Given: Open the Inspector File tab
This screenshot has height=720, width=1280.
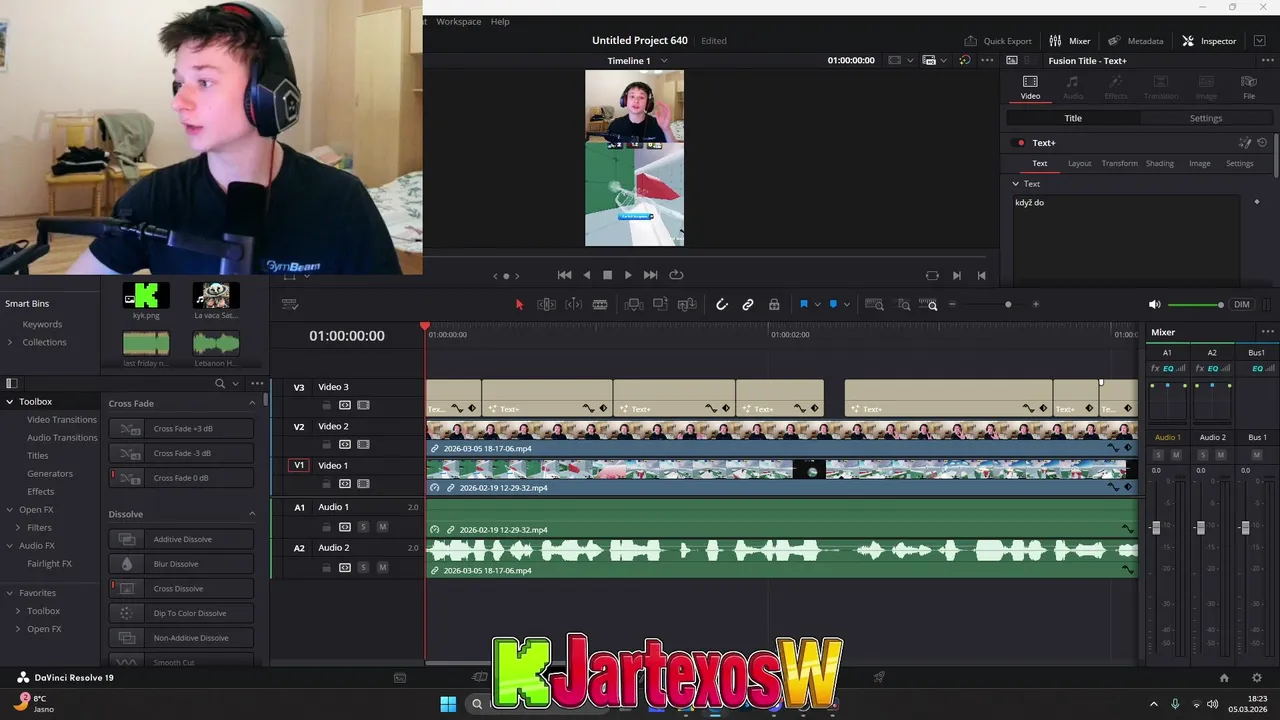Looking at the screenshot, I should tap(1248, 87).
